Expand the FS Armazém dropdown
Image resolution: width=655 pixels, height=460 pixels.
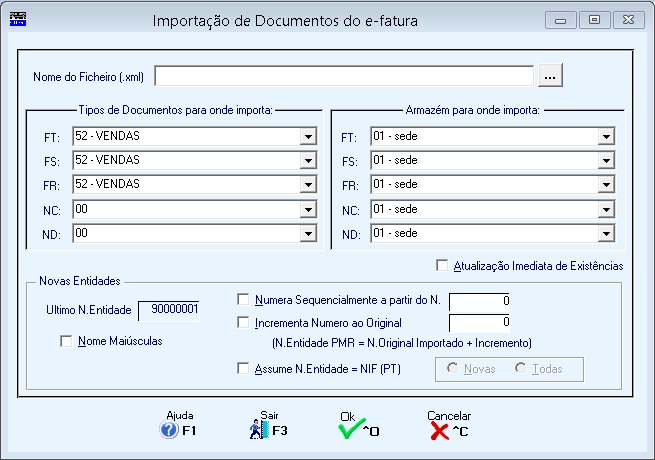tap(606, 160)
